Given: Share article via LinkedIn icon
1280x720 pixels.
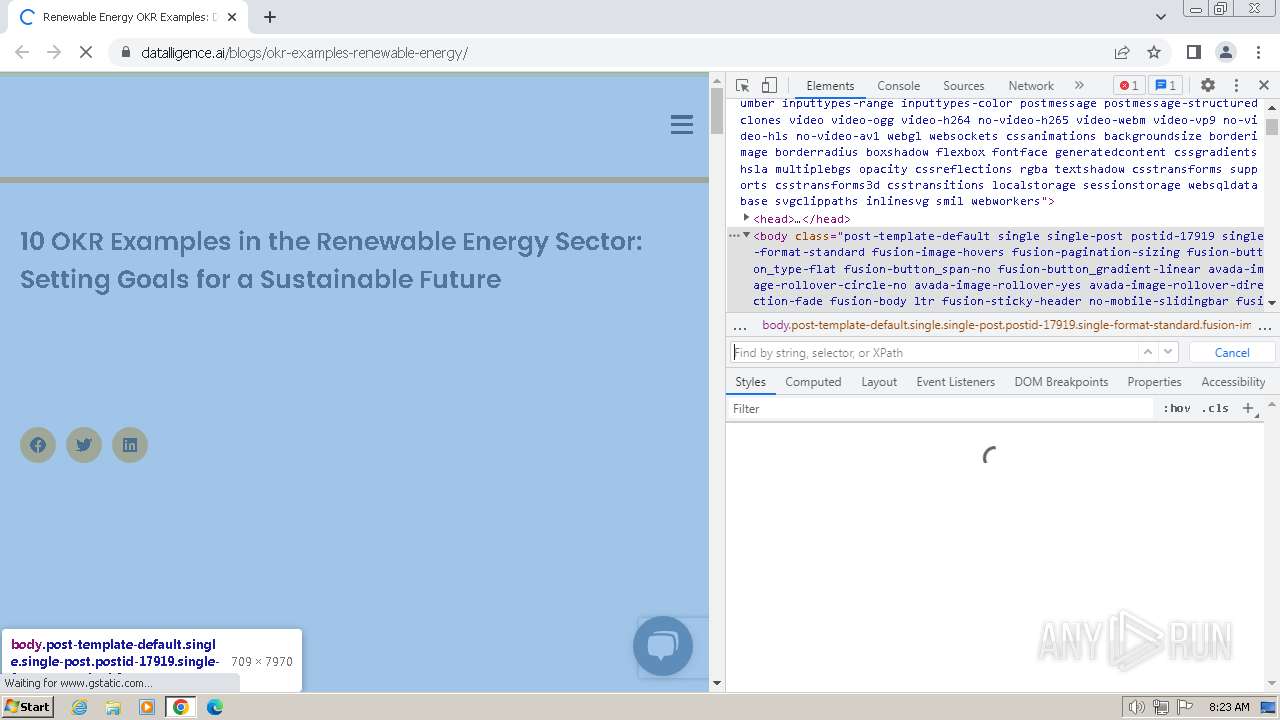Looking at the screenshot, I should coord(130,445).
